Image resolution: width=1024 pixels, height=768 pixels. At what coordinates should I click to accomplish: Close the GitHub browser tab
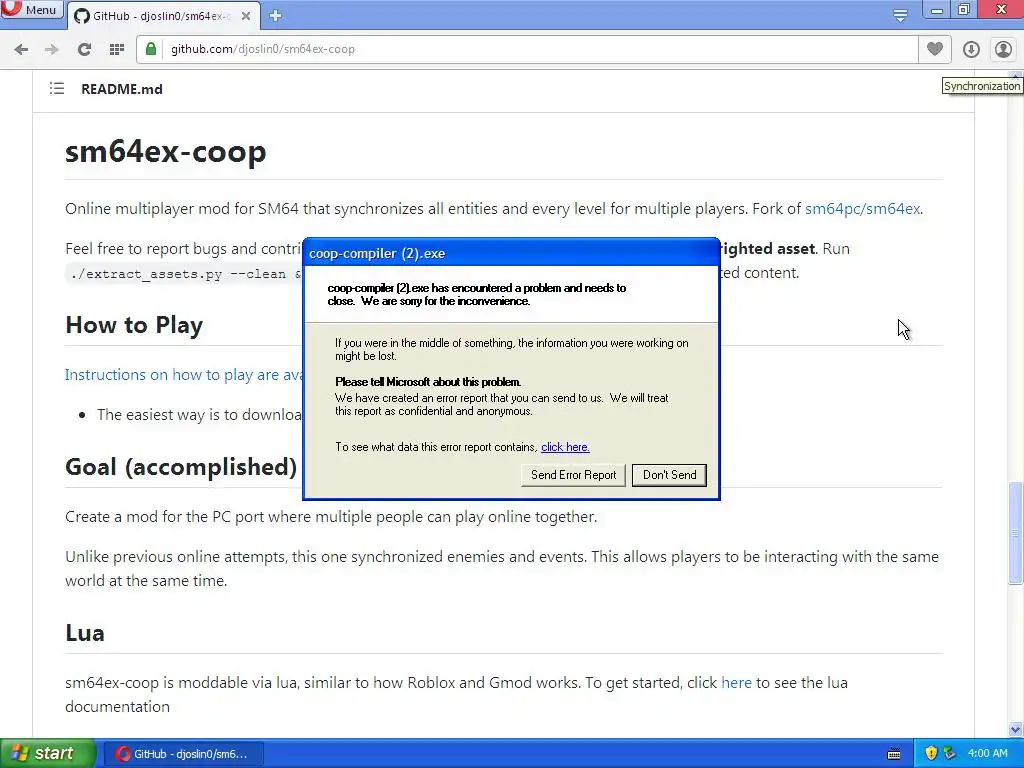[246, 16]
